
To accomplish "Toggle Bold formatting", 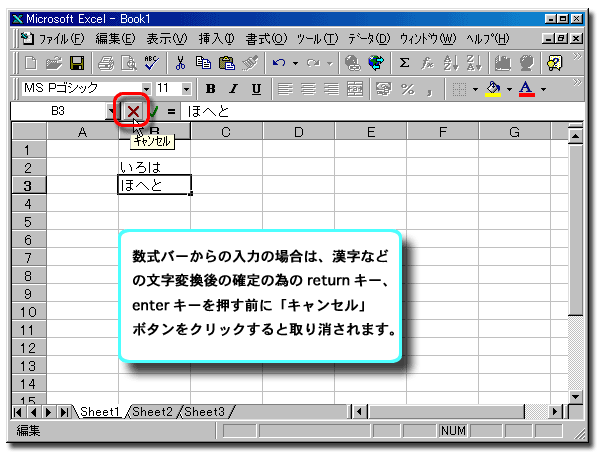I will pyautogui.click(x=210, y=89).
